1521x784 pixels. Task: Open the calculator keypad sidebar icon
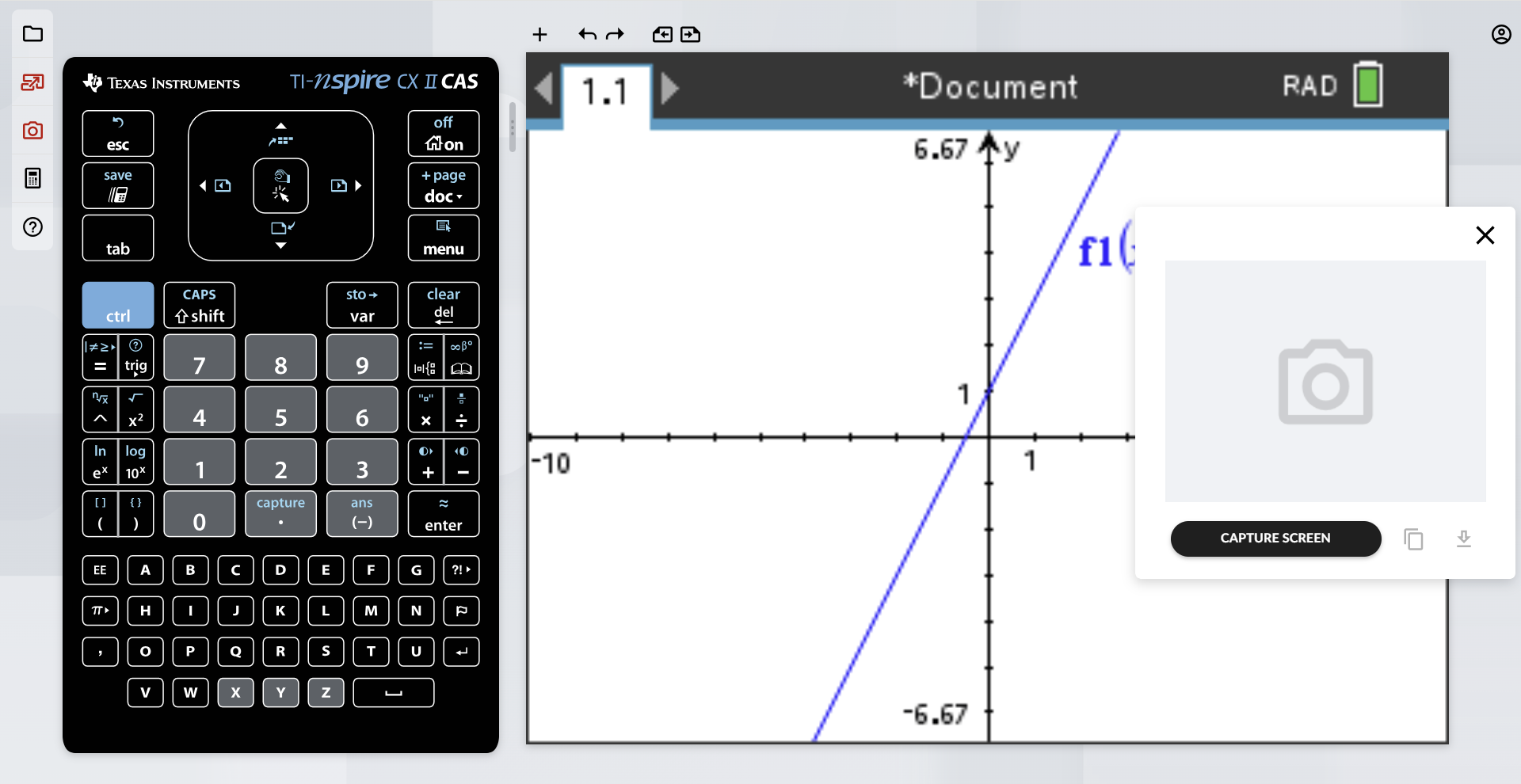[32, 178]
